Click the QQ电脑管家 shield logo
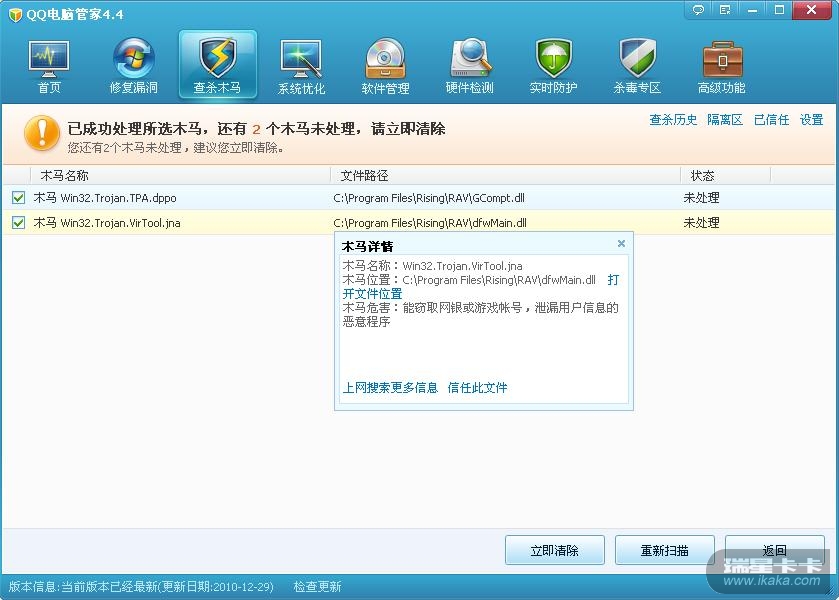 coord(15,14)
